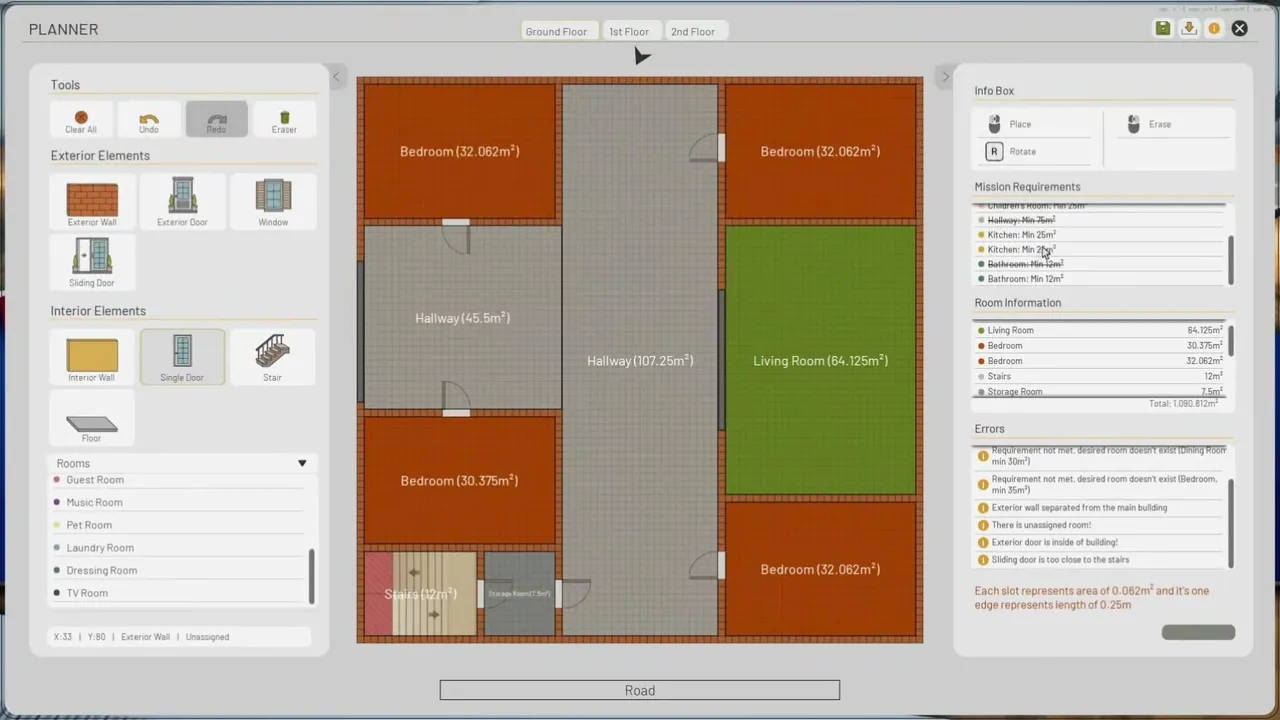1280x720 pixels.
Task: Click the Erase mouse icon in Info Box
Action: [x=1133, y=124]
